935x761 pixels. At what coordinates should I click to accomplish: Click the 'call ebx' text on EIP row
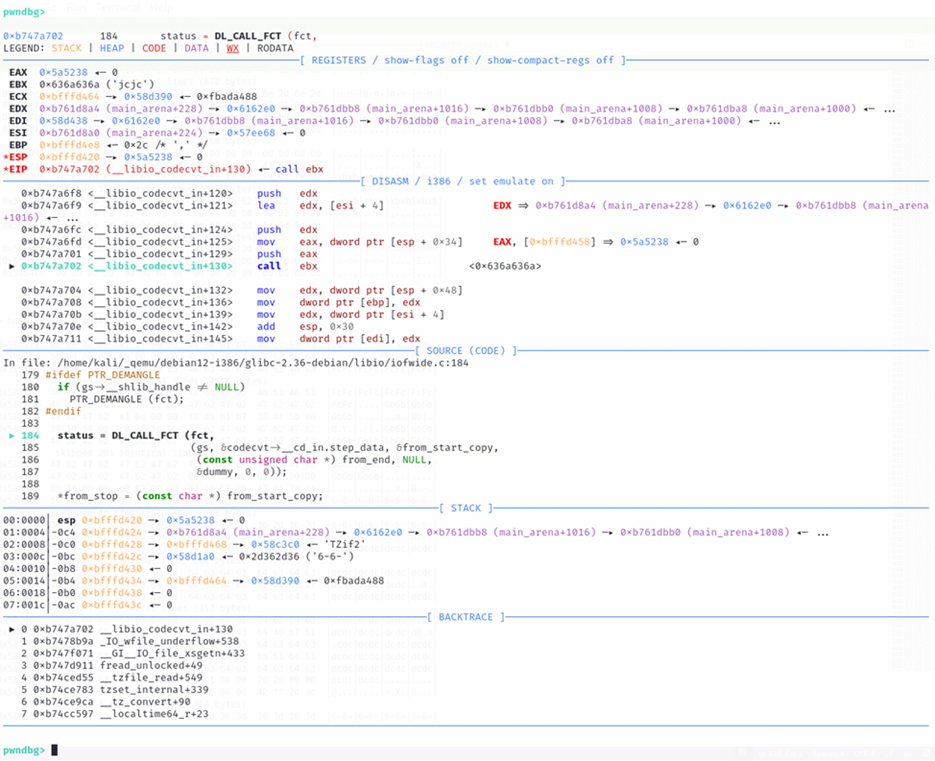[x=299, y=169]
